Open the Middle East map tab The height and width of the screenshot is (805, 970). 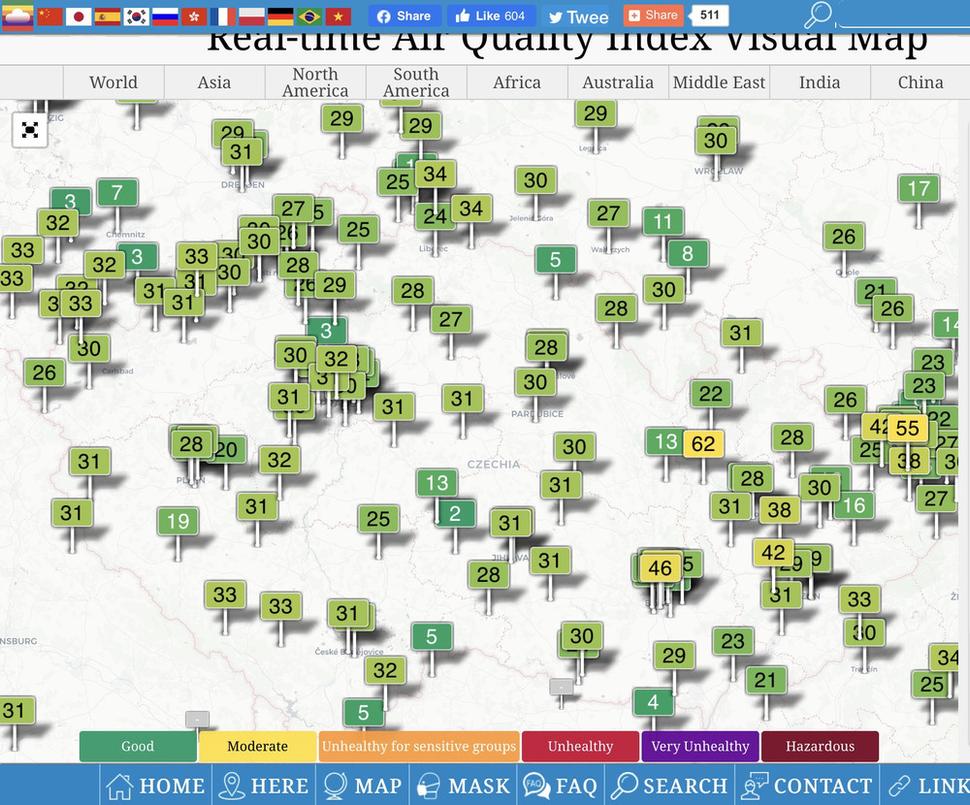pos(719,82)
